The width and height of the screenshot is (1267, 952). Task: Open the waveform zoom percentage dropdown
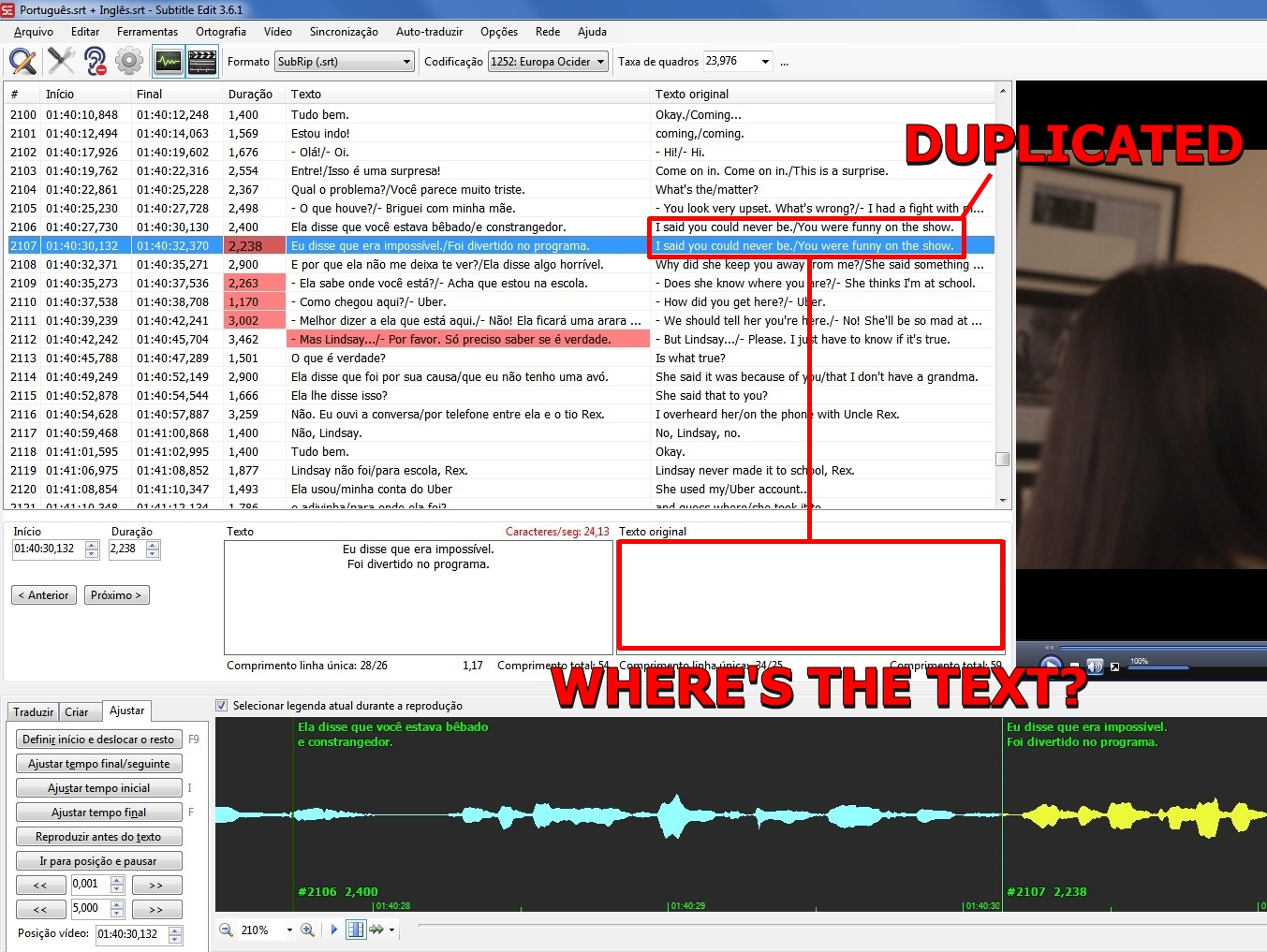(289, 930)
